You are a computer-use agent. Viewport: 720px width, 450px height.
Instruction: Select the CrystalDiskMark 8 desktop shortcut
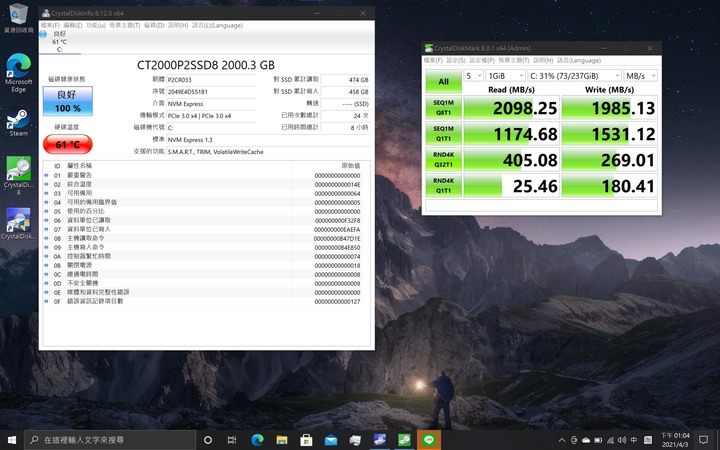(x=18, y=175)
